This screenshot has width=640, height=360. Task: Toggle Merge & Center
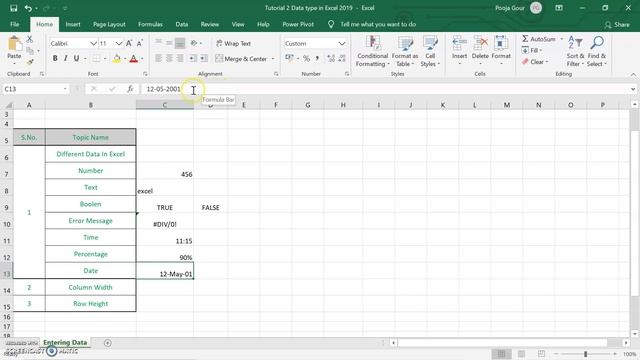[241, 59]
